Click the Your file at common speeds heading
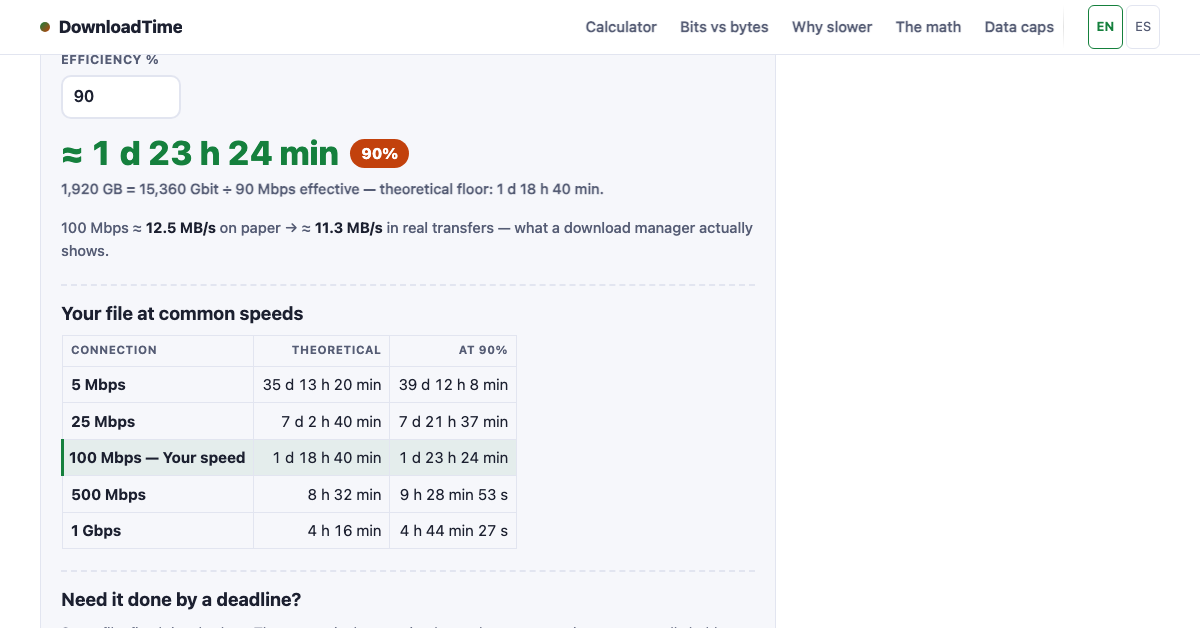Viewport: 1200px width, 628px height. click(x=182, y=314)
